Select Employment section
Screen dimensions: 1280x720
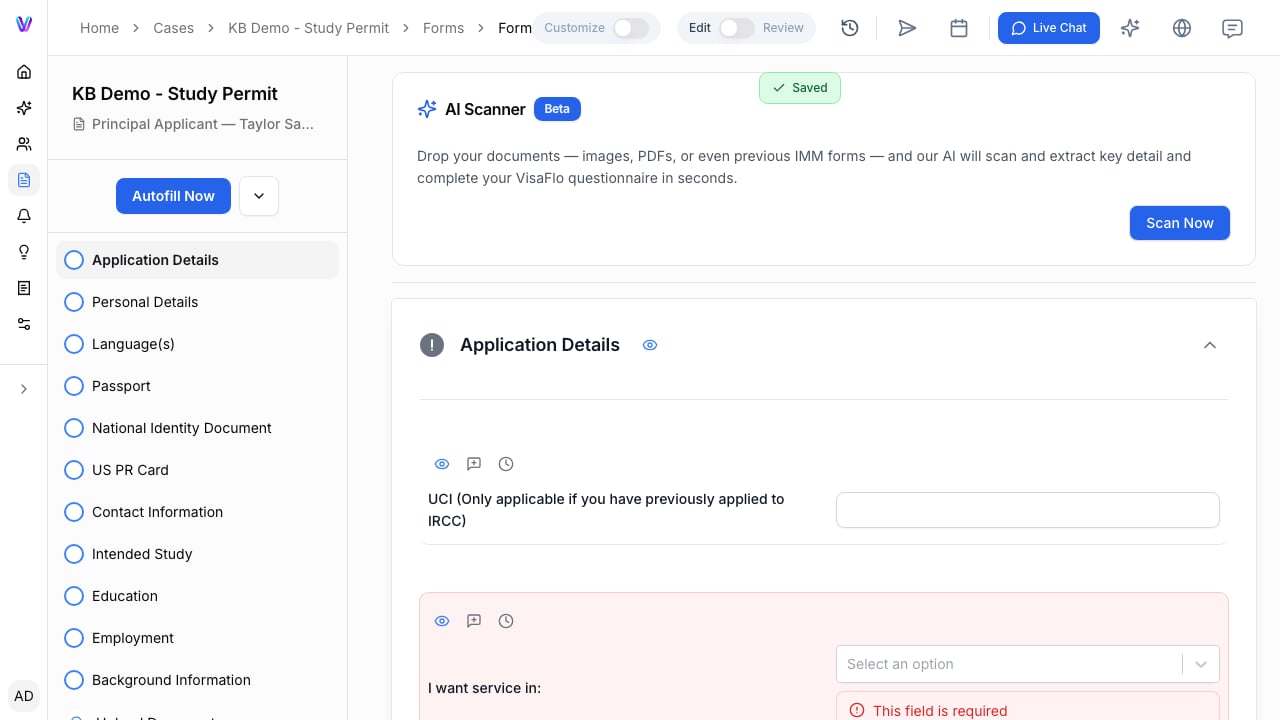pyautogui.click(x=197, y=638)
